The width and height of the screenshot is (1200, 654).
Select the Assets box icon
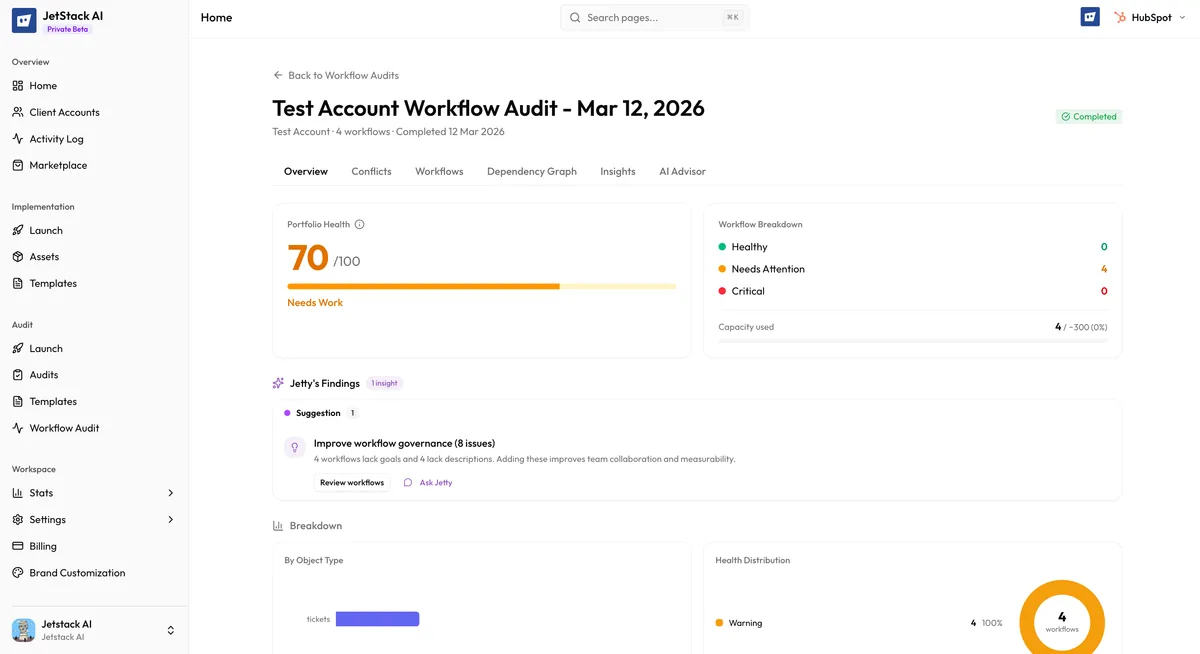(20, 256)
